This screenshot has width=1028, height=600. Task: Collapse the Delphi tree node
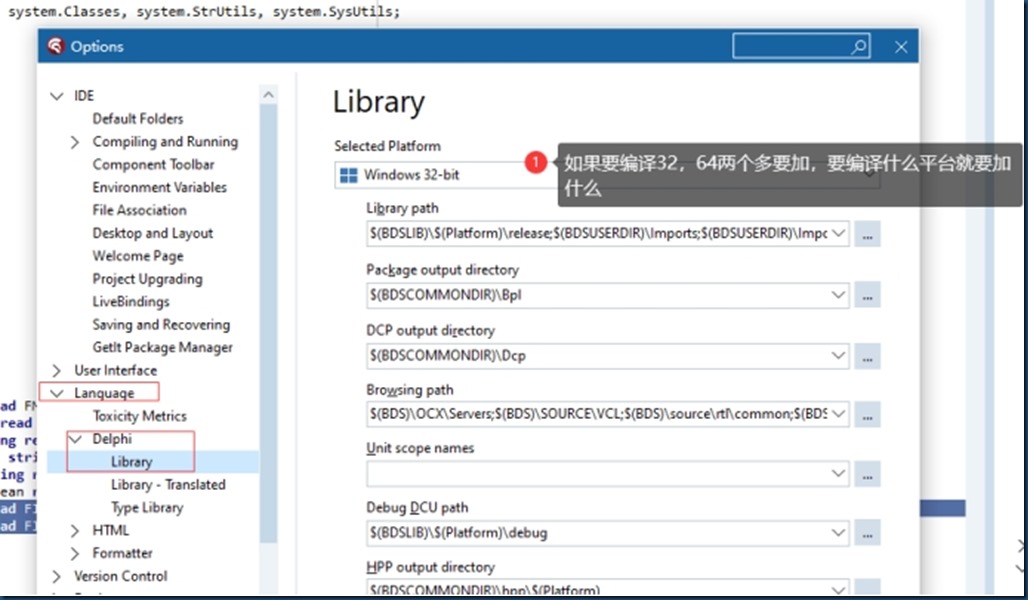point(75,439)
